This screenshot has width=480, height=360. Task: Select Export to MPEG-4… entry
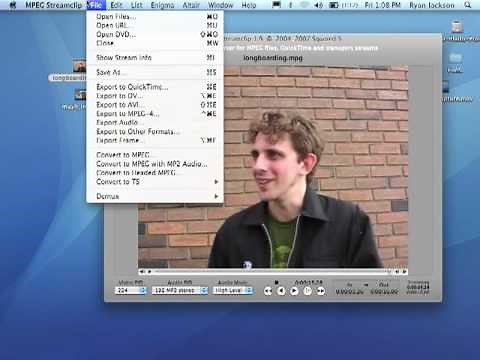155,114
